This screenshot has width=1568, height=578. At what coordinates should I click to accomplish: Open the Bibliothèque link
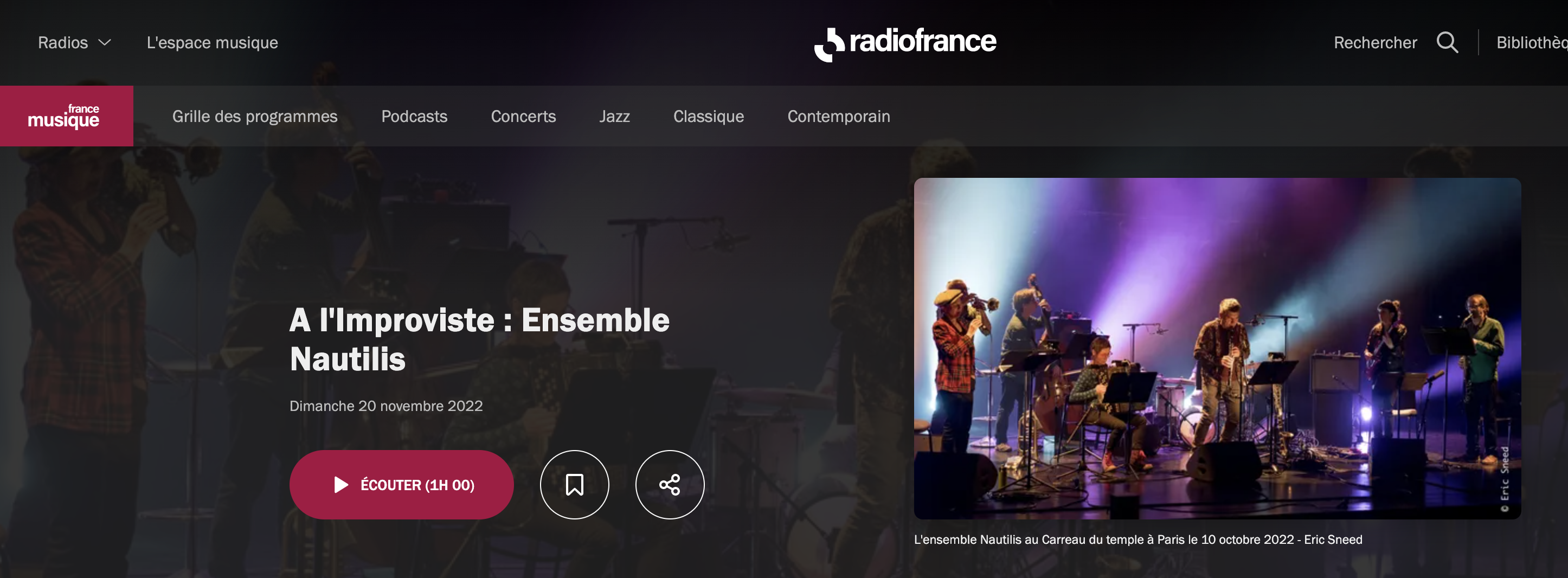(x=1532, y=43)
